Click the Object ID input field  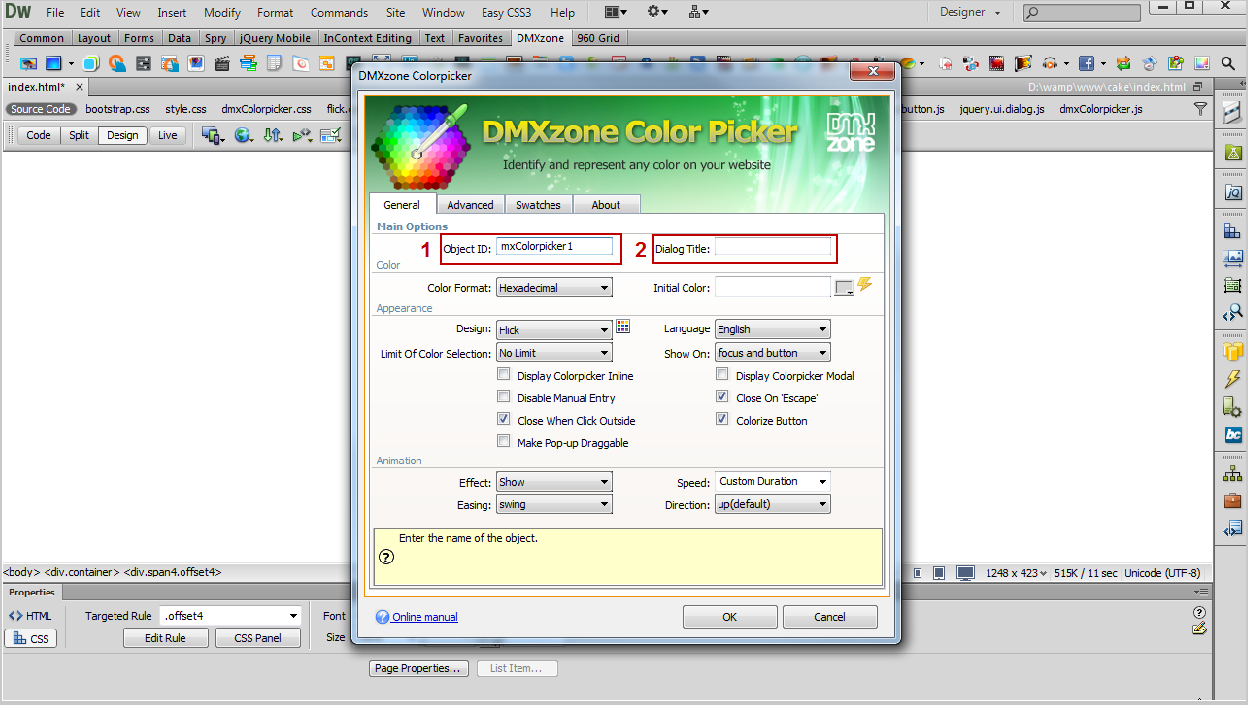point(554,246)
